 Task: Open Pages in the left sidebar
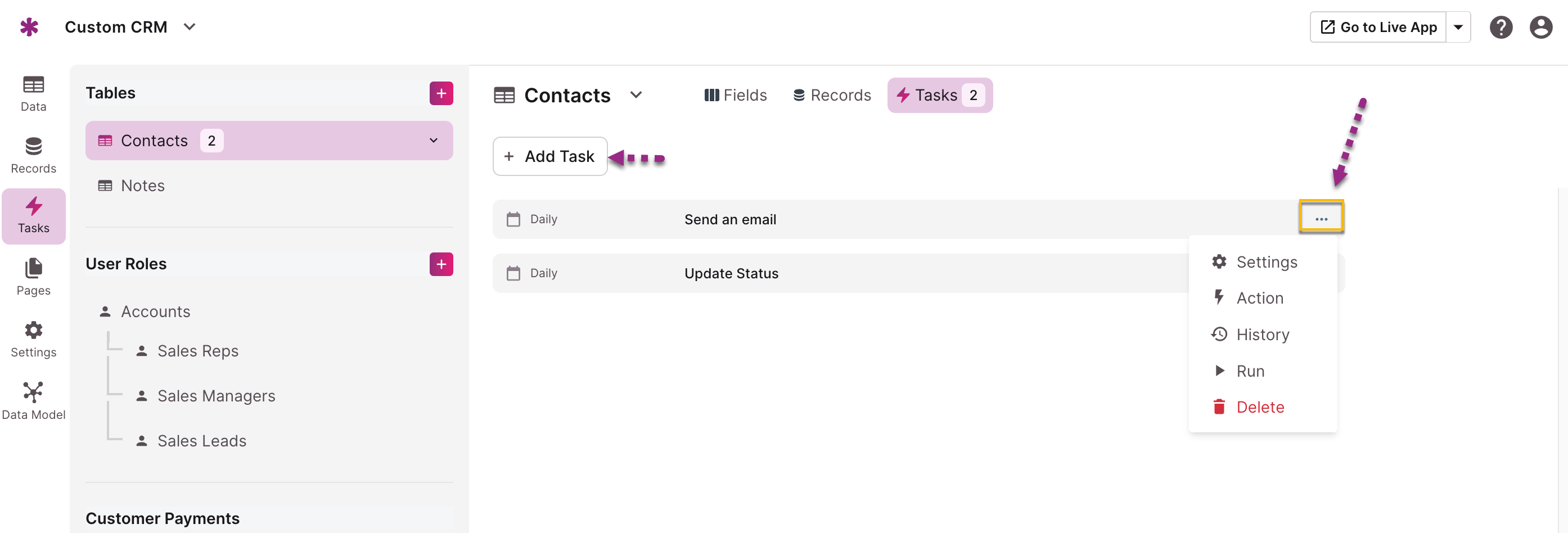click(x=34, y=277)
